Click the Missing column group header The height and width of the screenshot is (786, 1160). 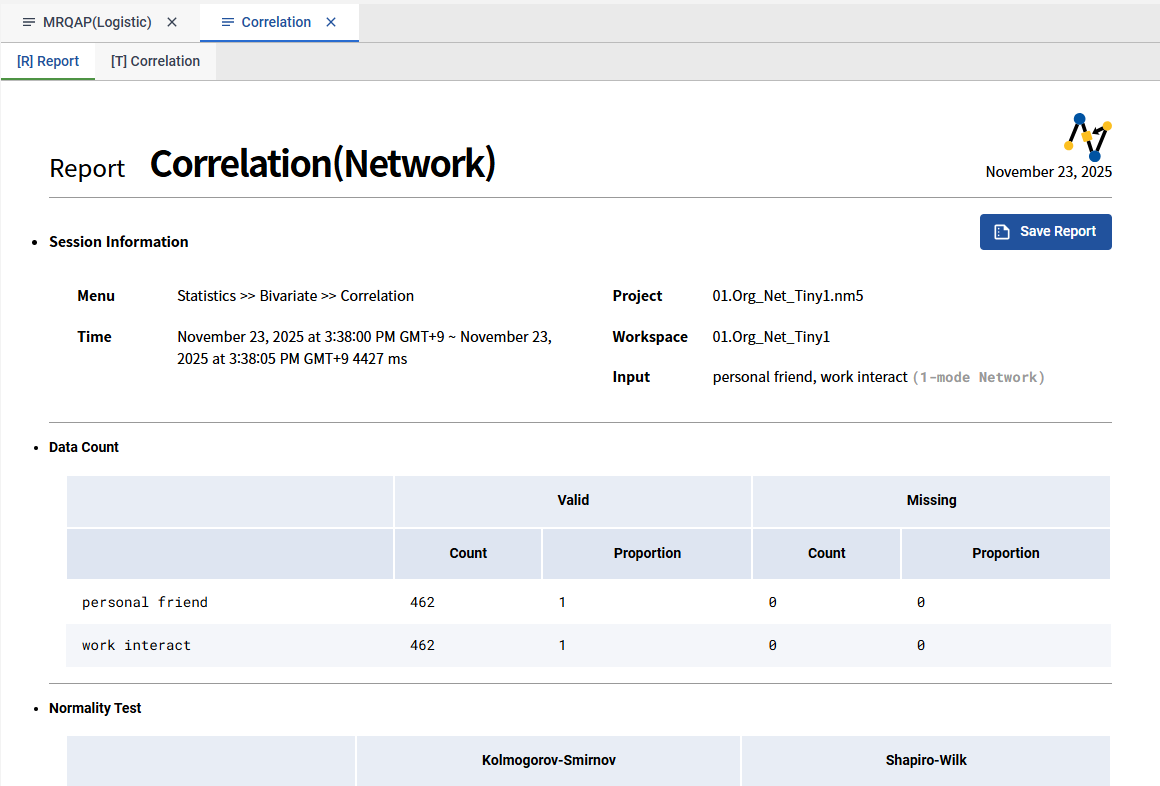point(931,500)
